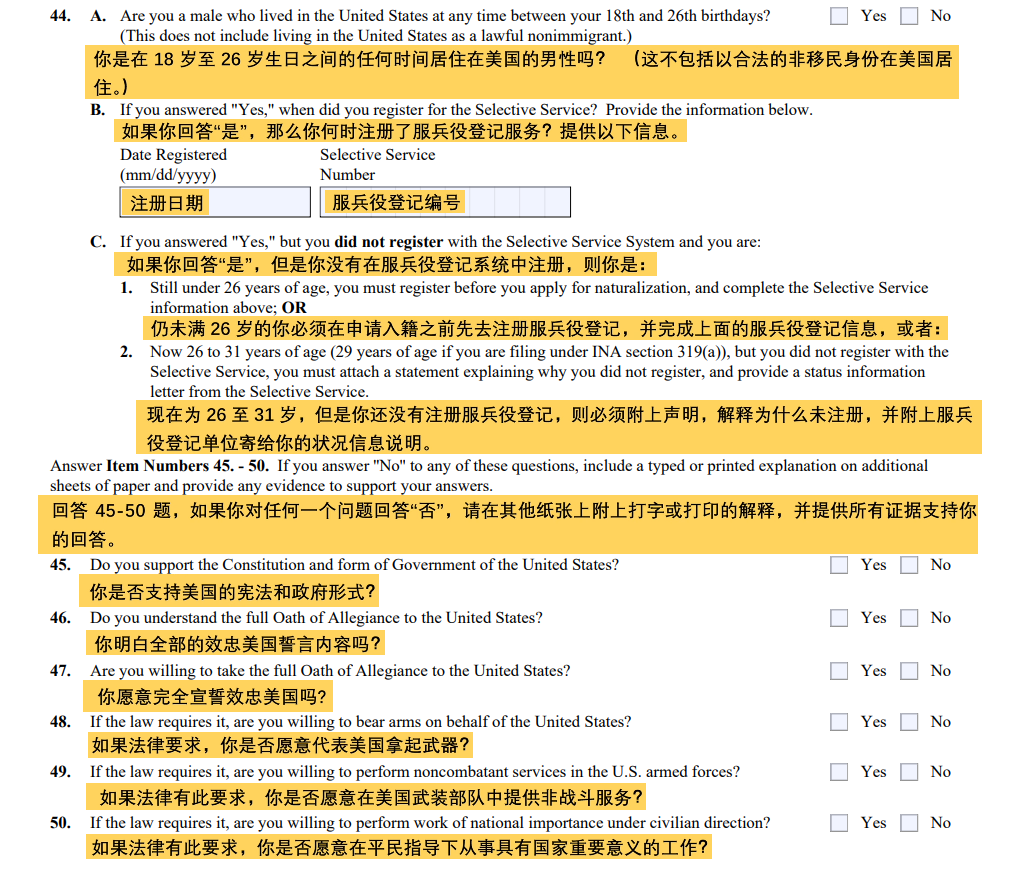
Task: Check Yes for question 48 on bearing arms
Action: tap(840, 722)
